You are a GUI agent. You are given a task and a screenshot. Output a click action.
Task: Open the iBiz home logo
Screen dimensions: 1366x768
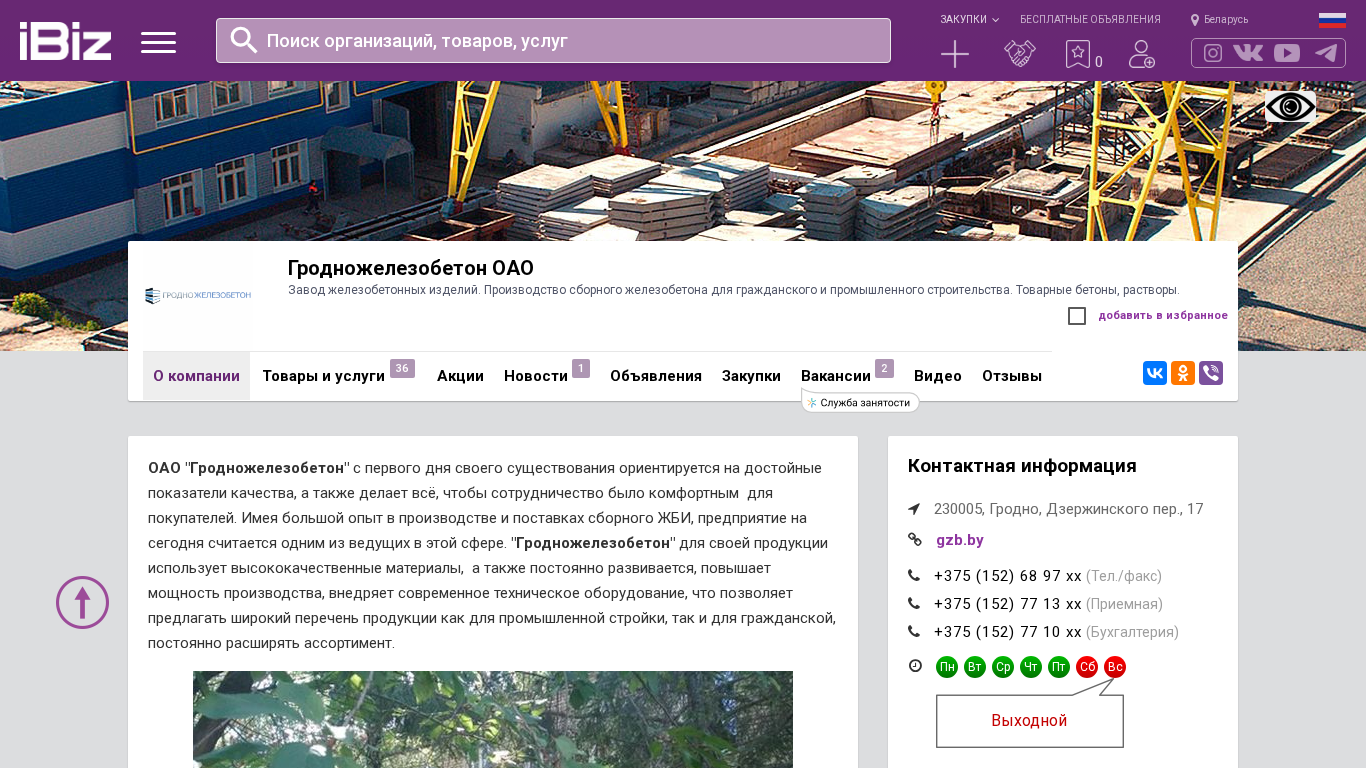coord(65,41)
